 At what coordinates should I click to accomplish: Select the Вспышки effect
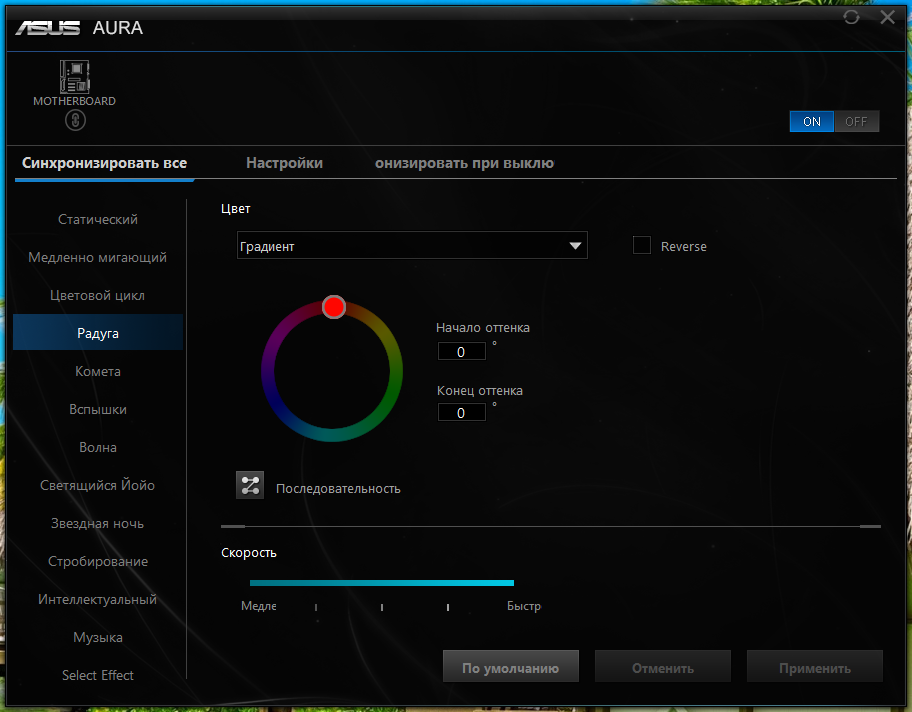coord(98,410)
